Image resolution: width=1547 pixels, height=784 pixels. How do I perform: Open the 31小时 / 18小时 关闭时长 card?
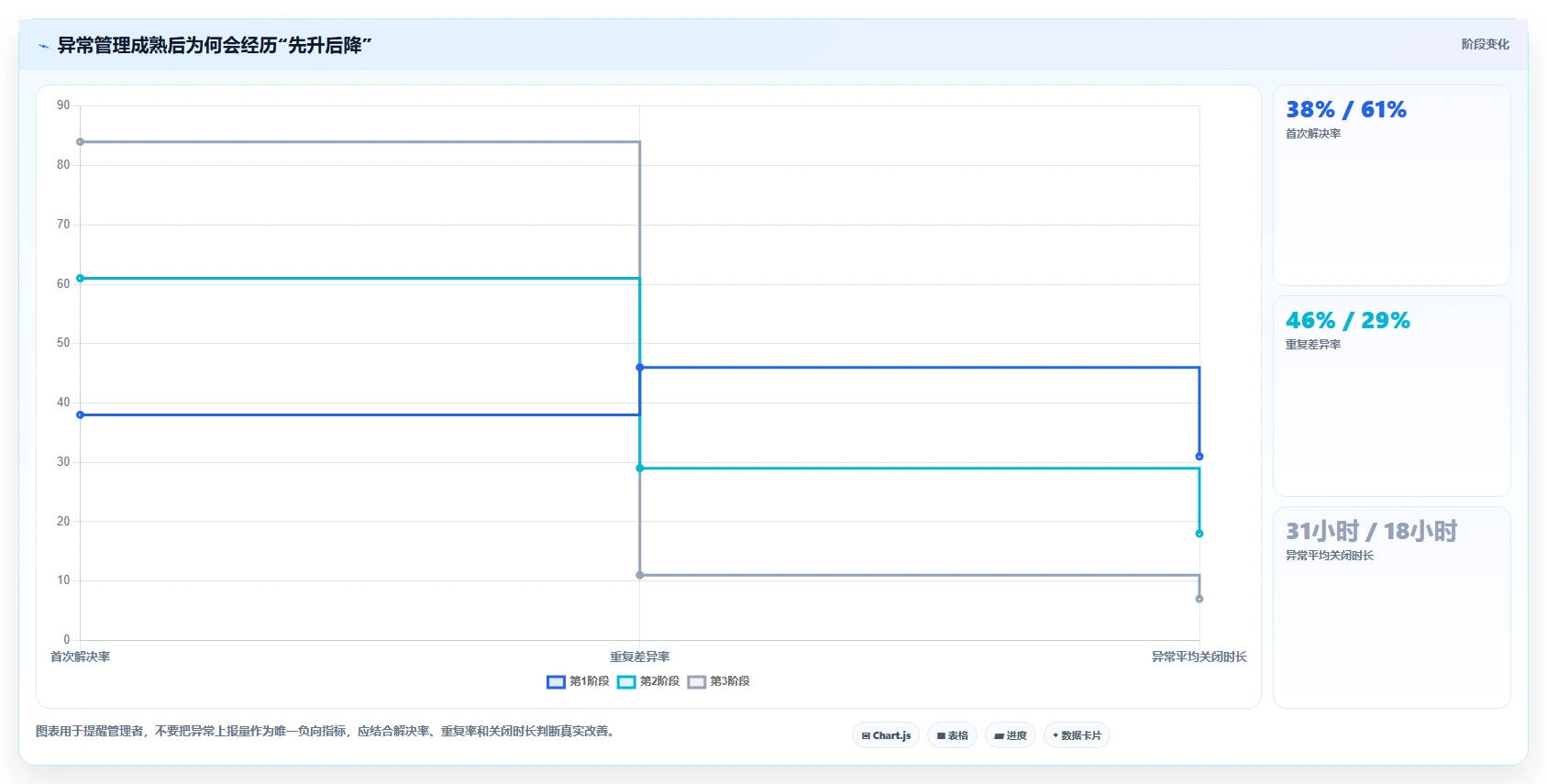point(1391,607)
